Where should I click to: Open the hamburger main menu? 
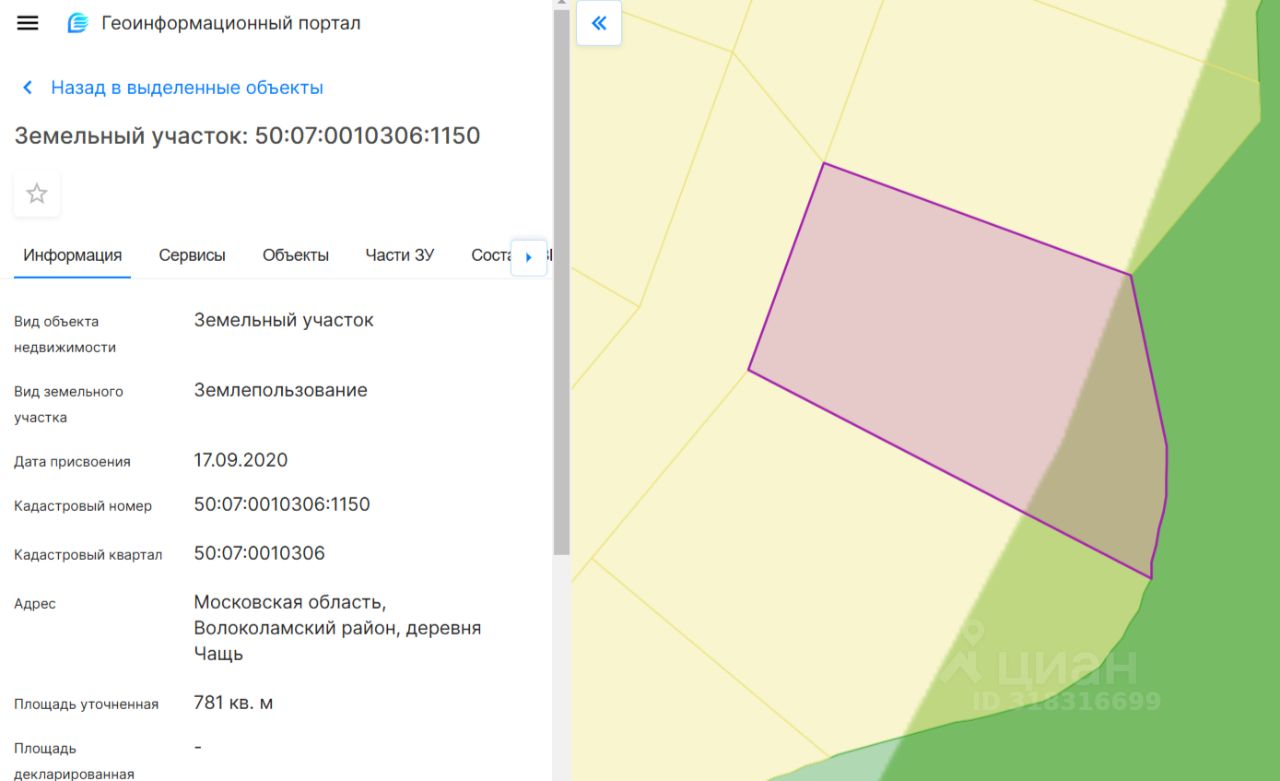pyautogui.click(x=28, y=23)
